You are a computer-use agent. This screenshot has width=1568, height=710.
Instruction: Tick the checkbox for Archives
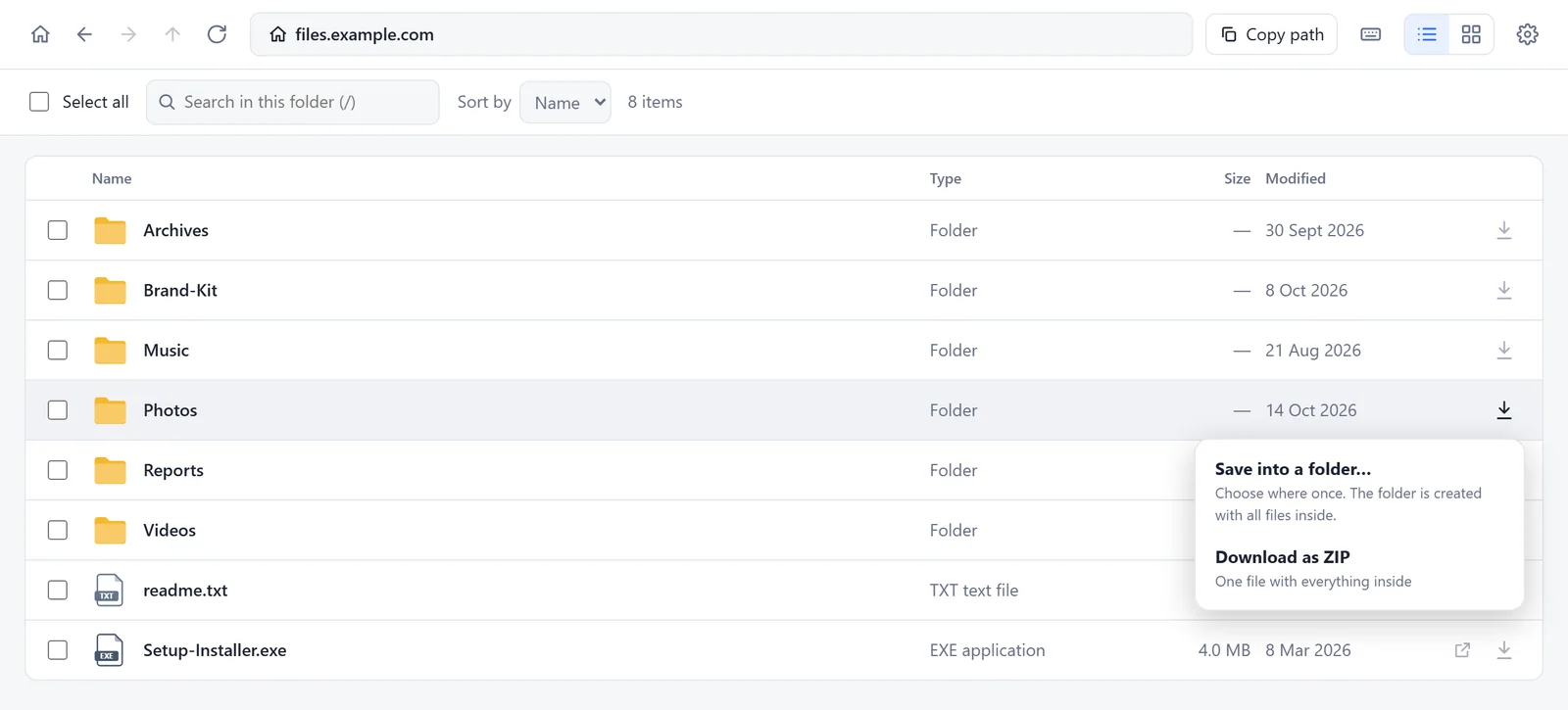coord(58,230)
